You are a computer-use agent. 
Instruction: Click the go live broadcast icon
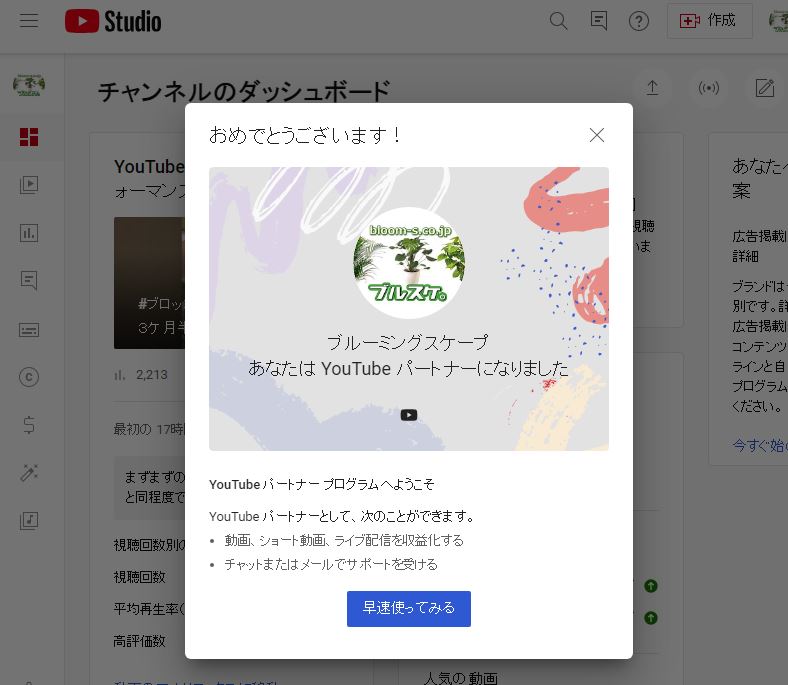[x=709, y=88]
